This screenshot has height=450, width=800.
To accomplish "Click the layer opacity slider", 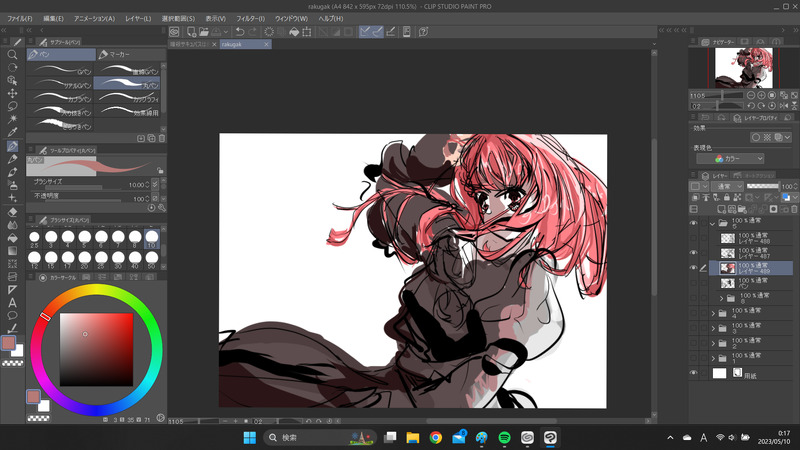I will (x=763, y=186).
